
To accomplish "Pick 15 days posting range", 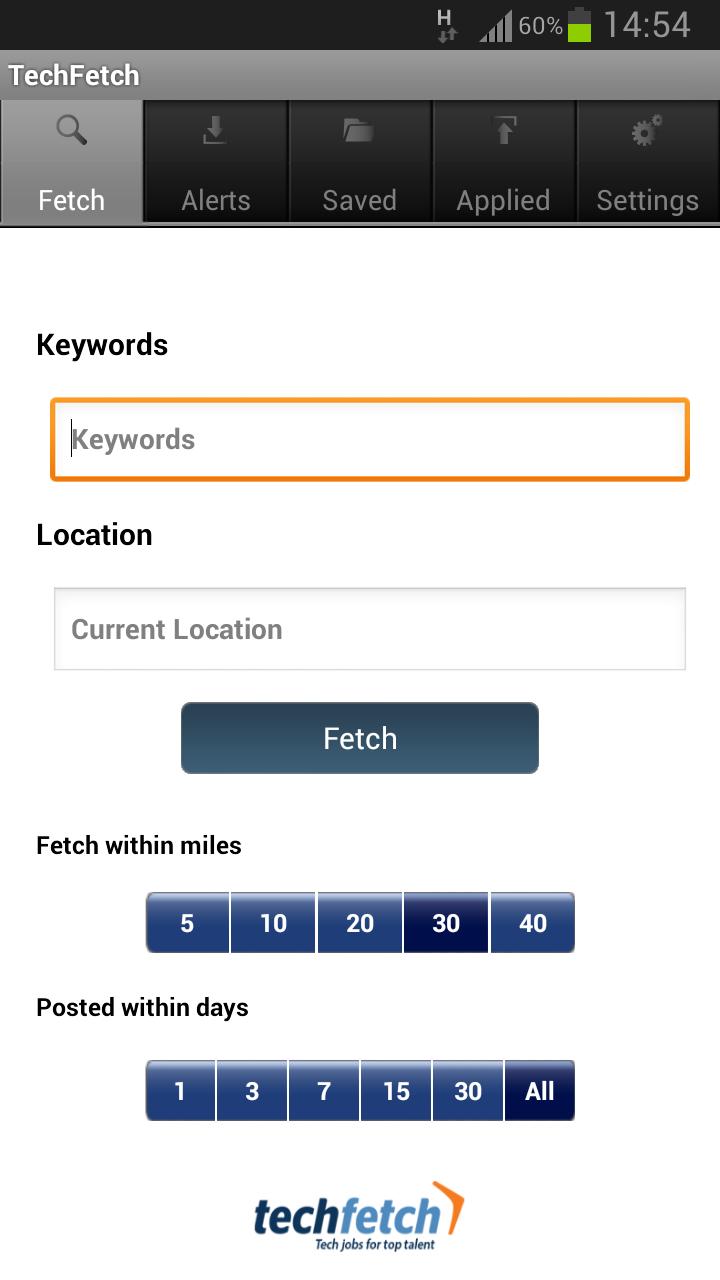I will click(x=395, y=1091).
